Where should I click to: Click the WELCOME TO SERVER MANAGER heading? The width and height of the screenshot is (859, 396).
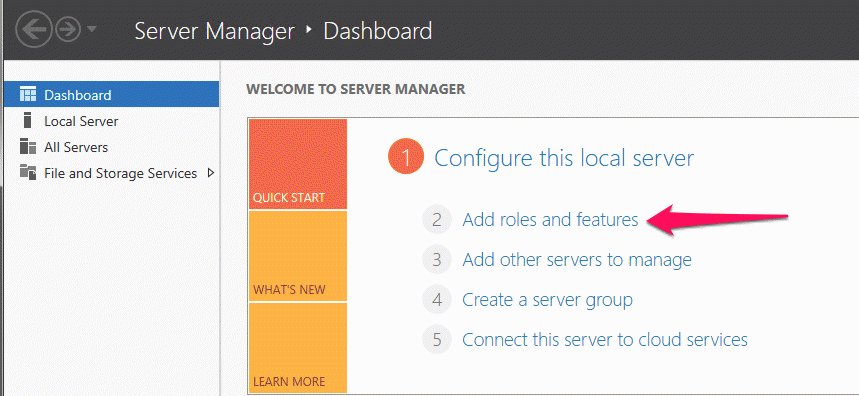click(x=356, y=89)
